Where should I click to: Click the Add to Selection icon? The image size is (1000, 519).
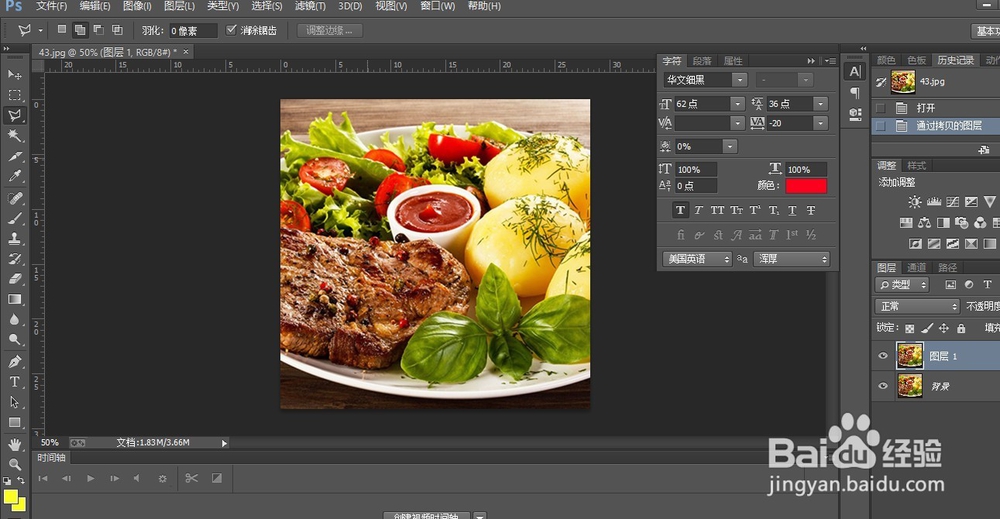pos(80,29)
